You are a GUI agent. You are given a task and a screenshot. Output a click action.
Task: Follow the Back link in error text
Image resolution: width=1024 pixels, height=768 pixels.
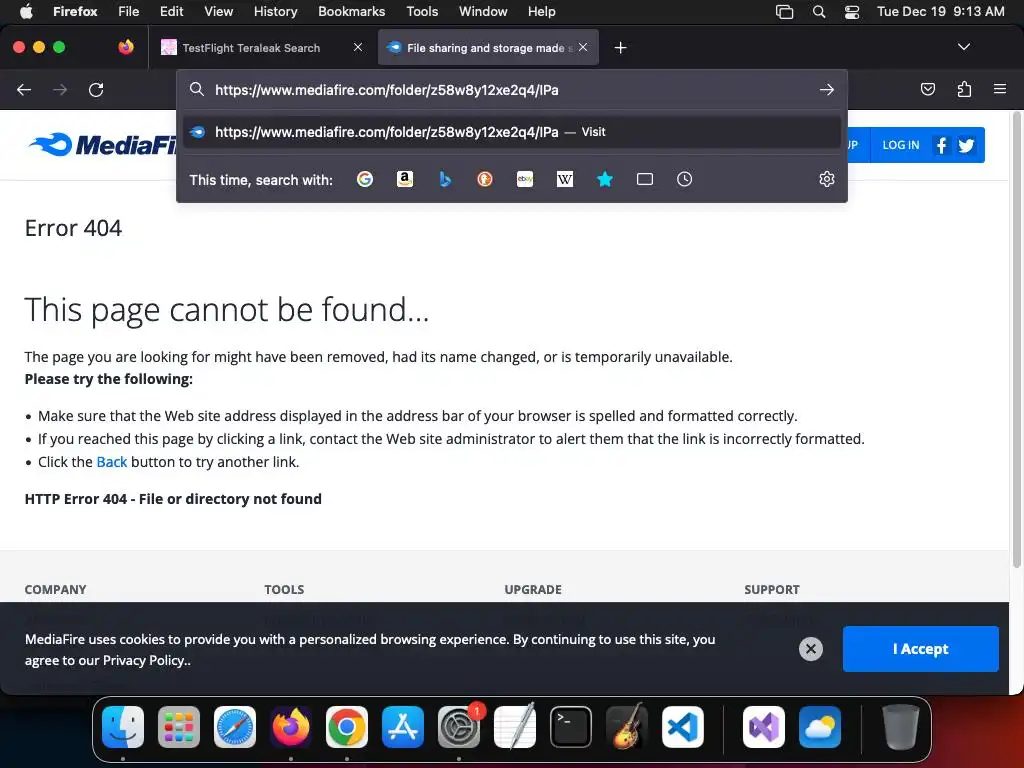(112, 462)
